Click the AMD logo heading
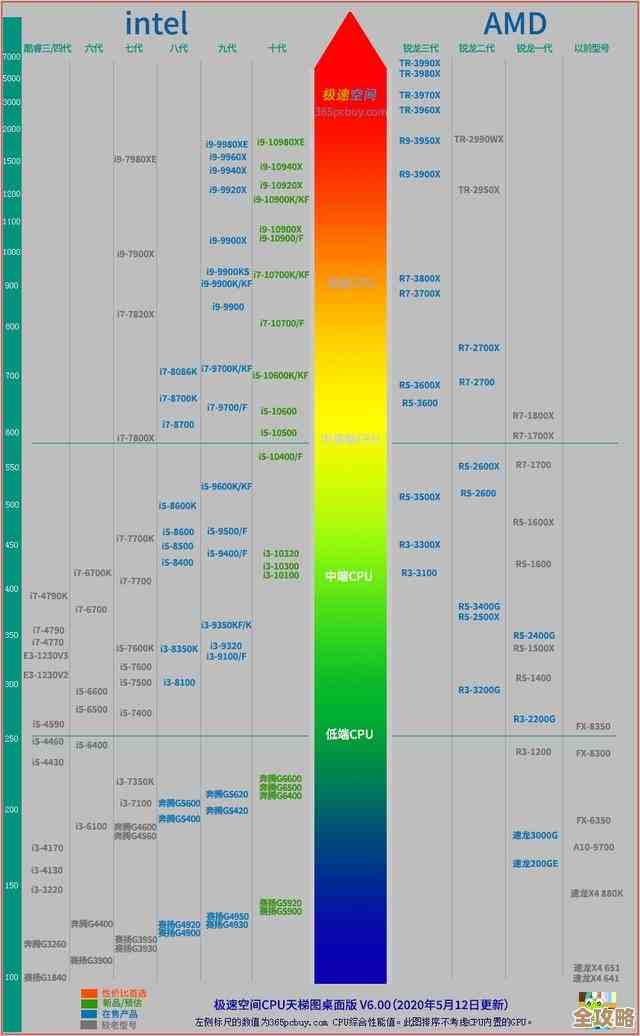640x1036 pixels. click(515, 23)
